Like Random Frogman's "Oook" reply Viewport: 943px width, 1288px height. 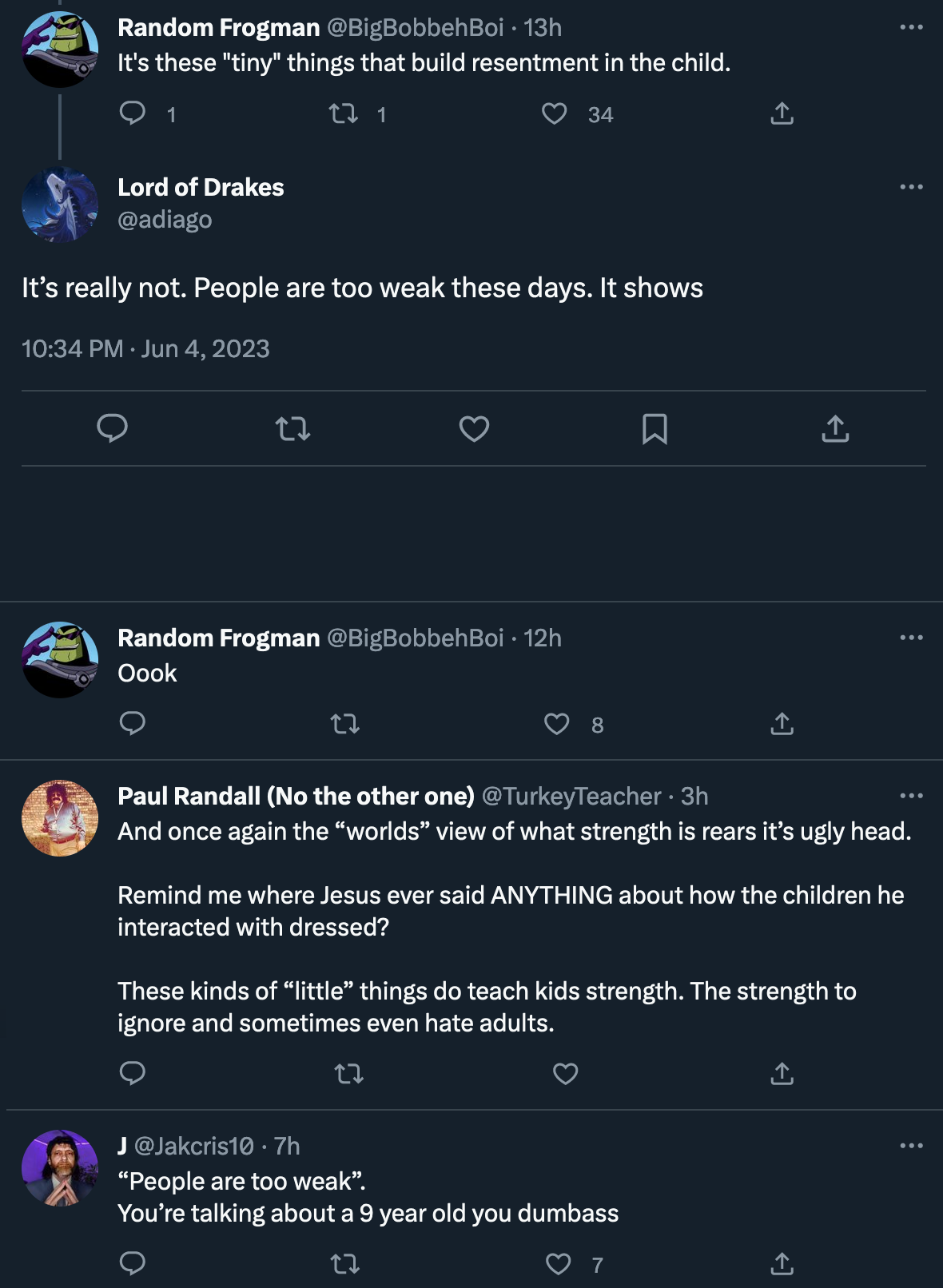click(x=556, y=724)
